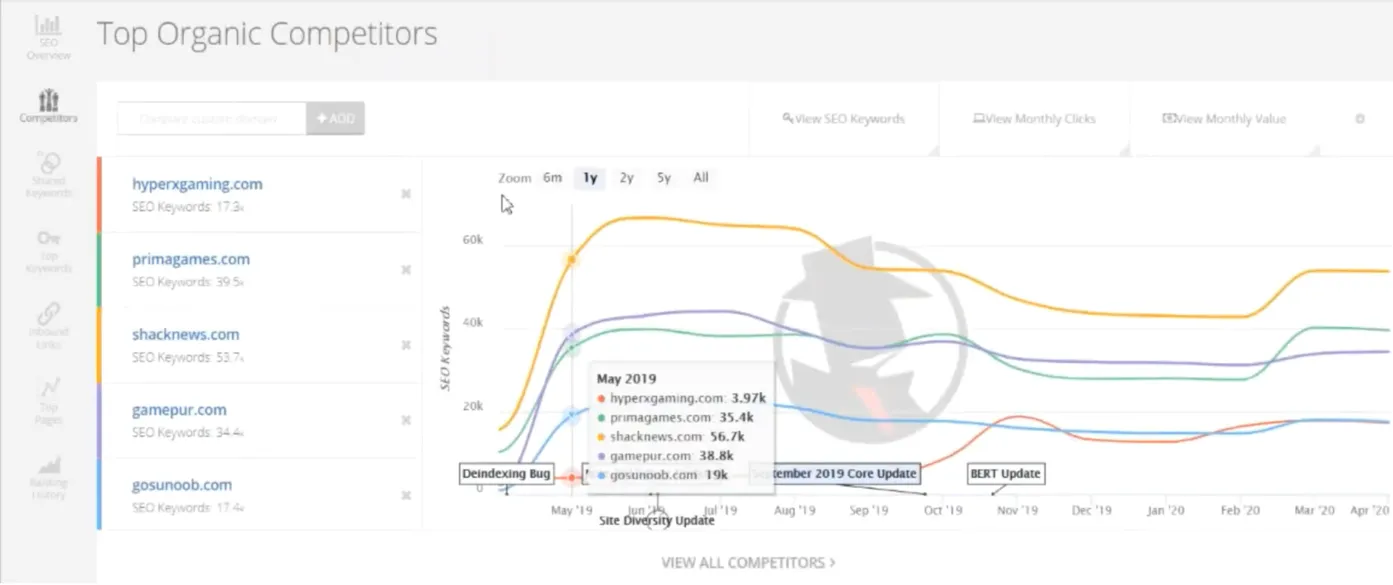The image size is (1393, 585).
Task: Go to Top Keywords sidebar icon
Action: (x=48, y=250)
